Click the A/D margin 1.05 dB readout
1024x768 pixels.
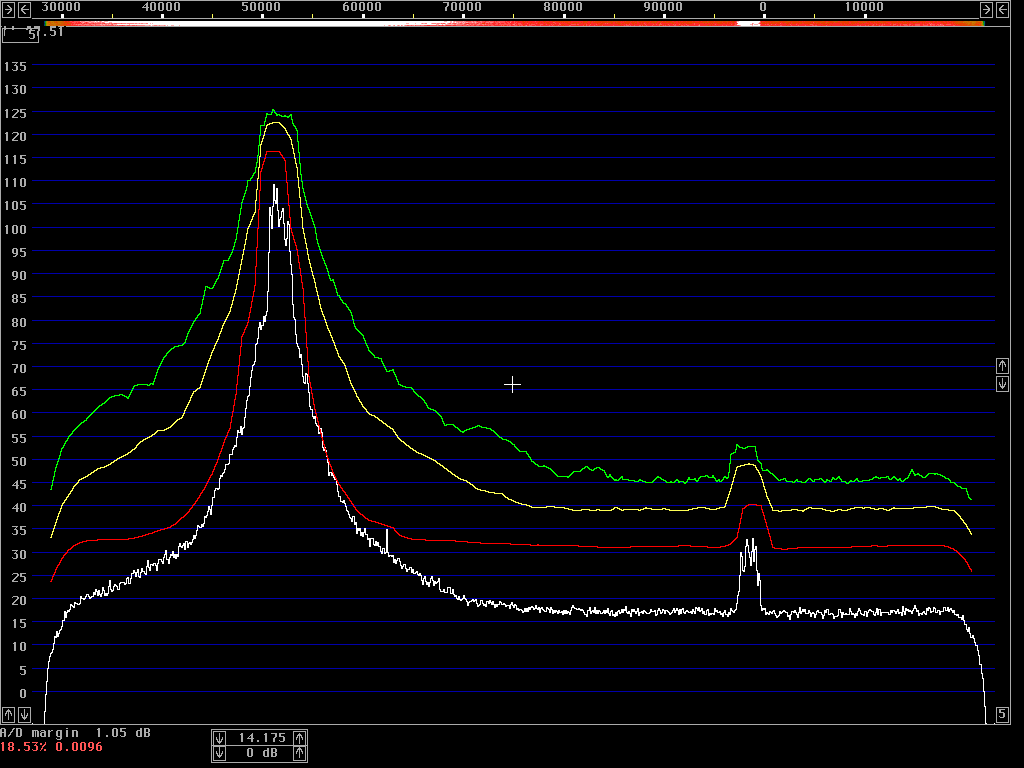point(75,733)
